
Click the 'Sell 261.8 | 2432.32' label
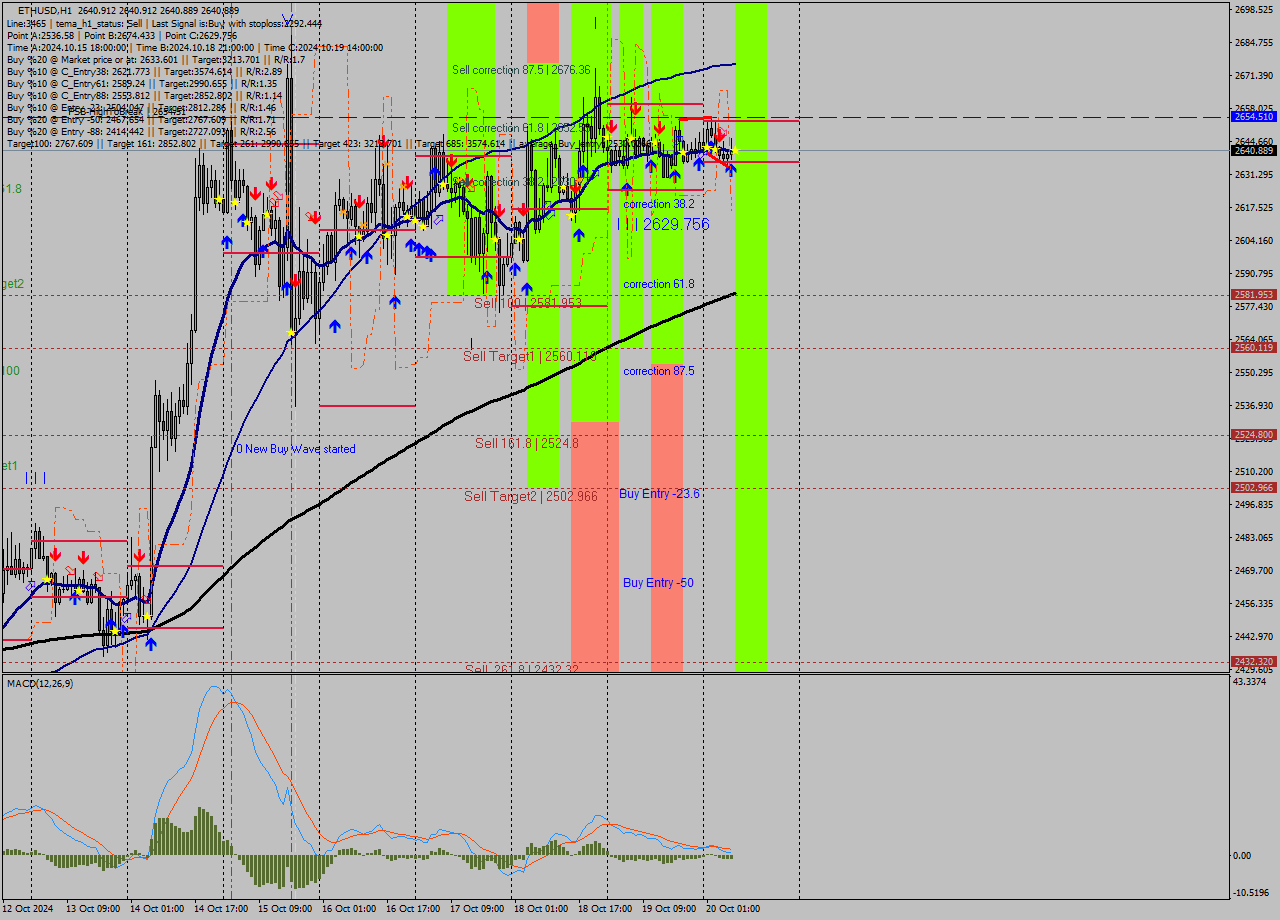pos(522,669)
